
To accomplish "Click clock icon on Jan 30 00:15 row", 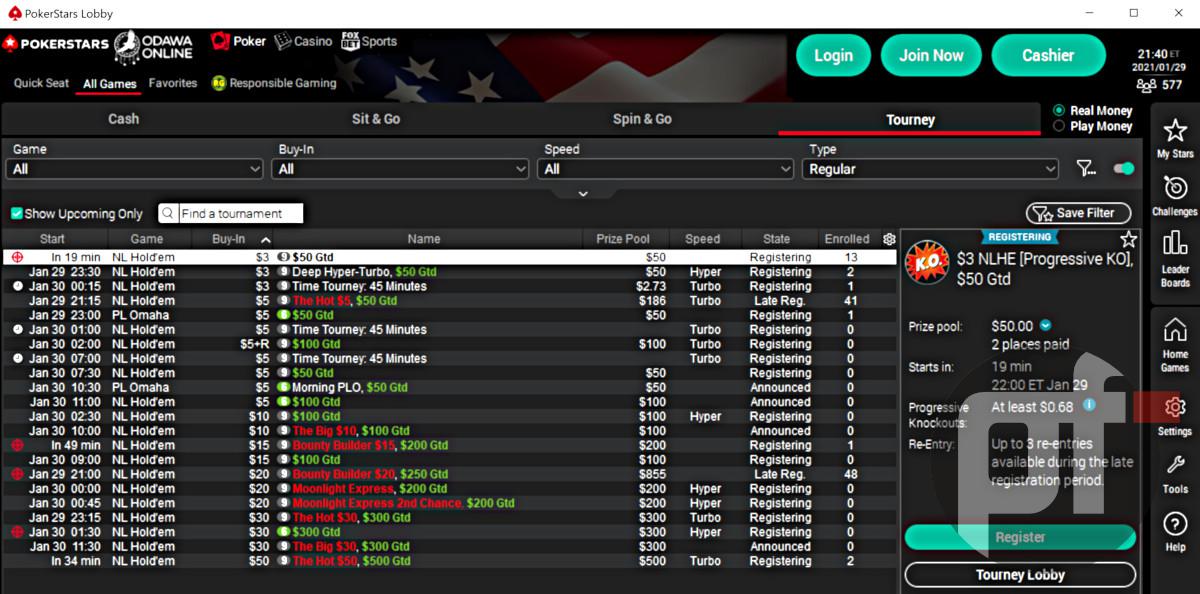I will click(17, 286).
